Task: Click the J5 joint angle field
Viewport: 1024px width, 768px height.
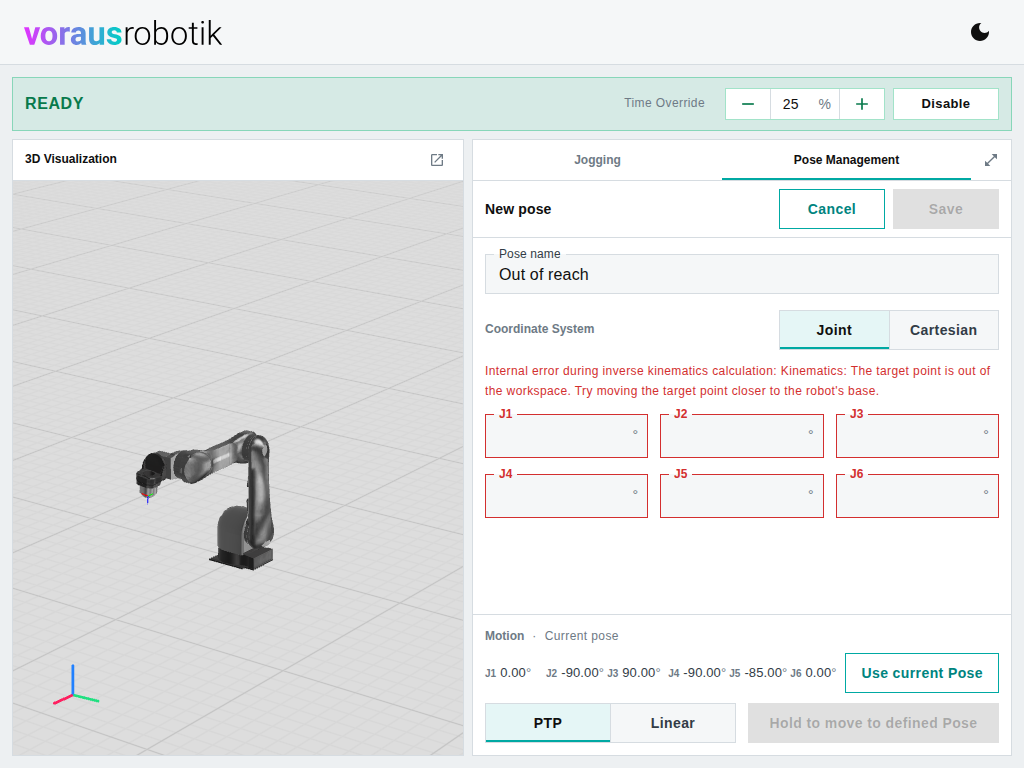Action: point(741,496)
